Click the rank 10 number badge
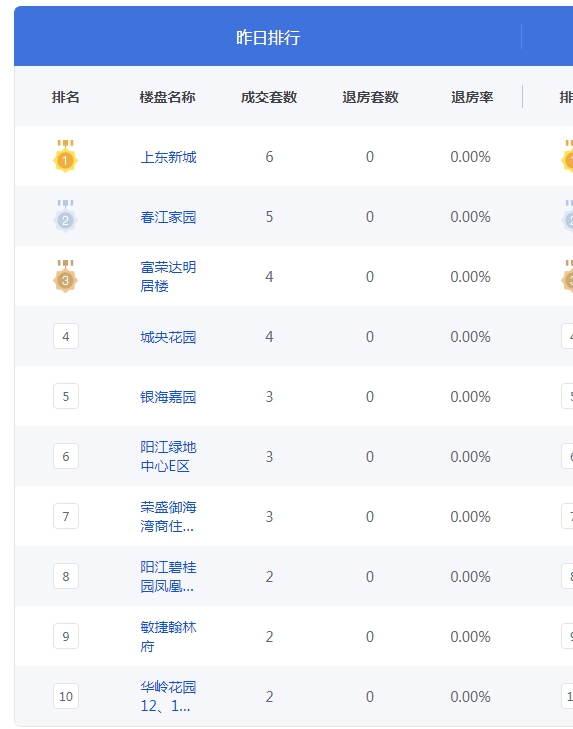 [x=66, y=696]
